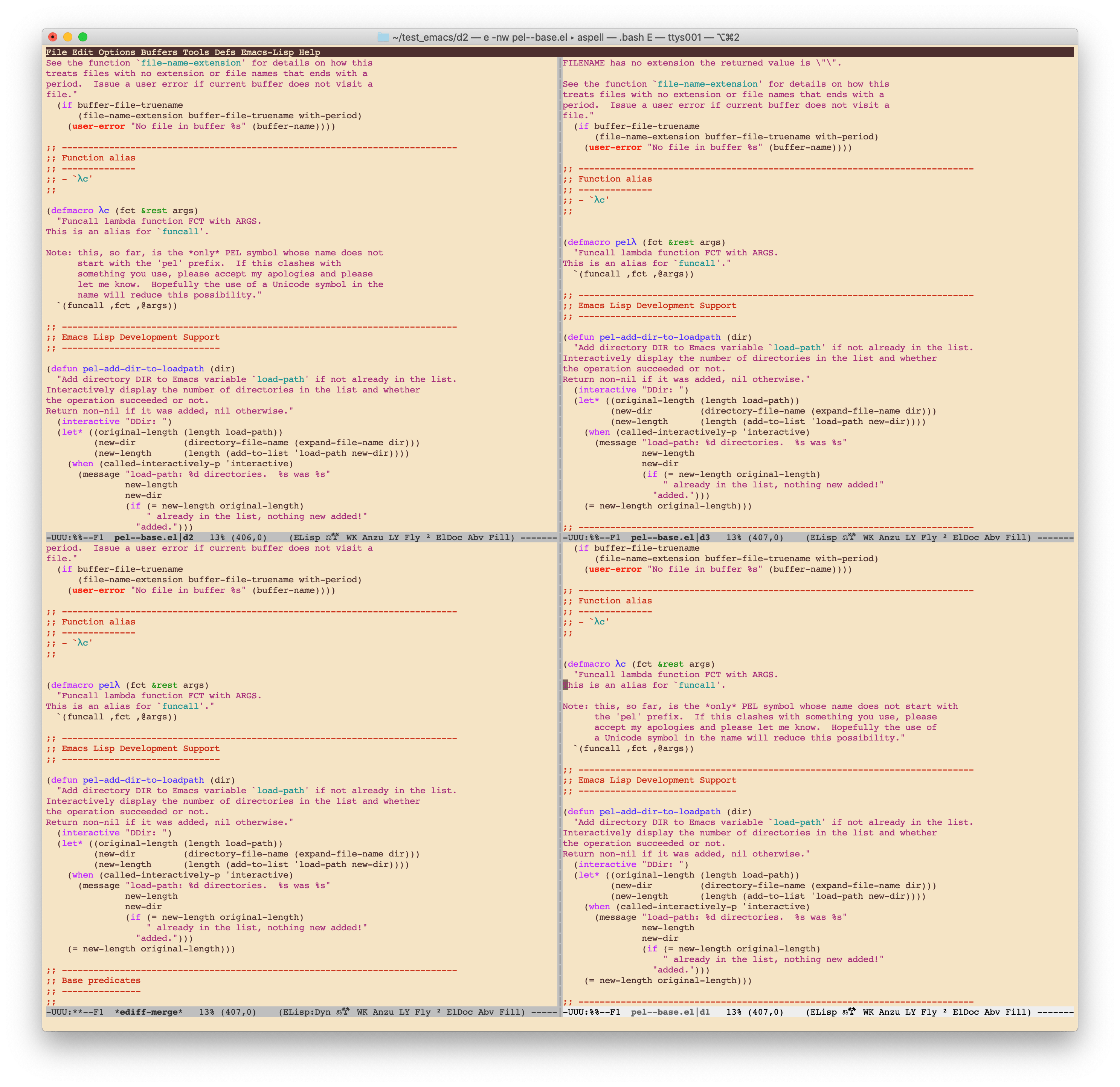The width and height of the screenshot is (1120, 1087).
Task: Click 'accept my apologies' line in d1 window
Action: pos(766,727)
